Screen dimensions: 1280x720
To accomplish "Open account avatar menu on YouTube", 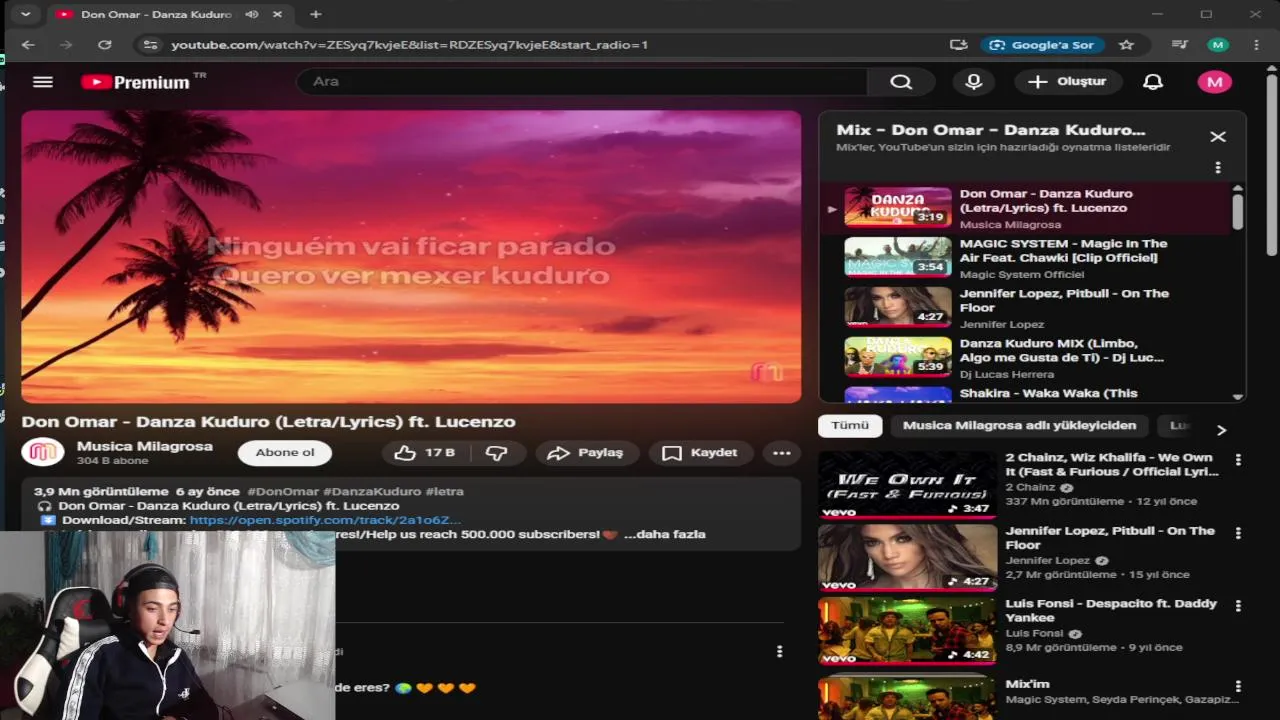I will (x=1215, y=82).
